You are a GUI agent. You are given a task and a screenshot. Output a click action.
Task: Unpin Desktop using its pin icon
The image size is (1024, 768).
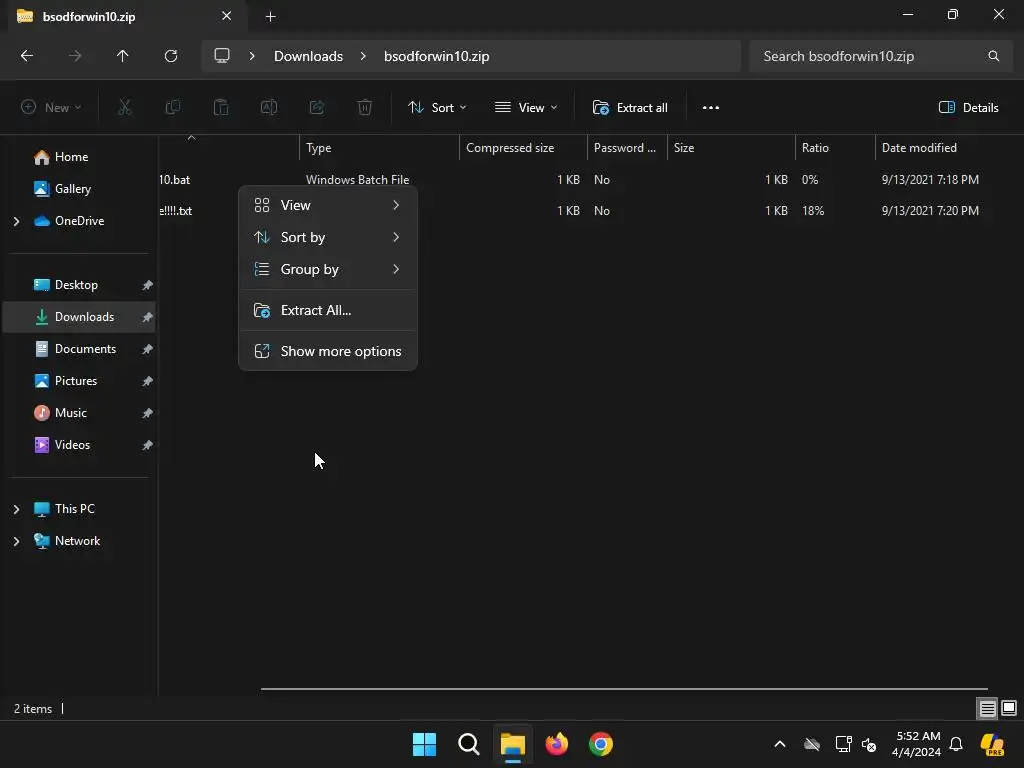[x=148, y=285]
